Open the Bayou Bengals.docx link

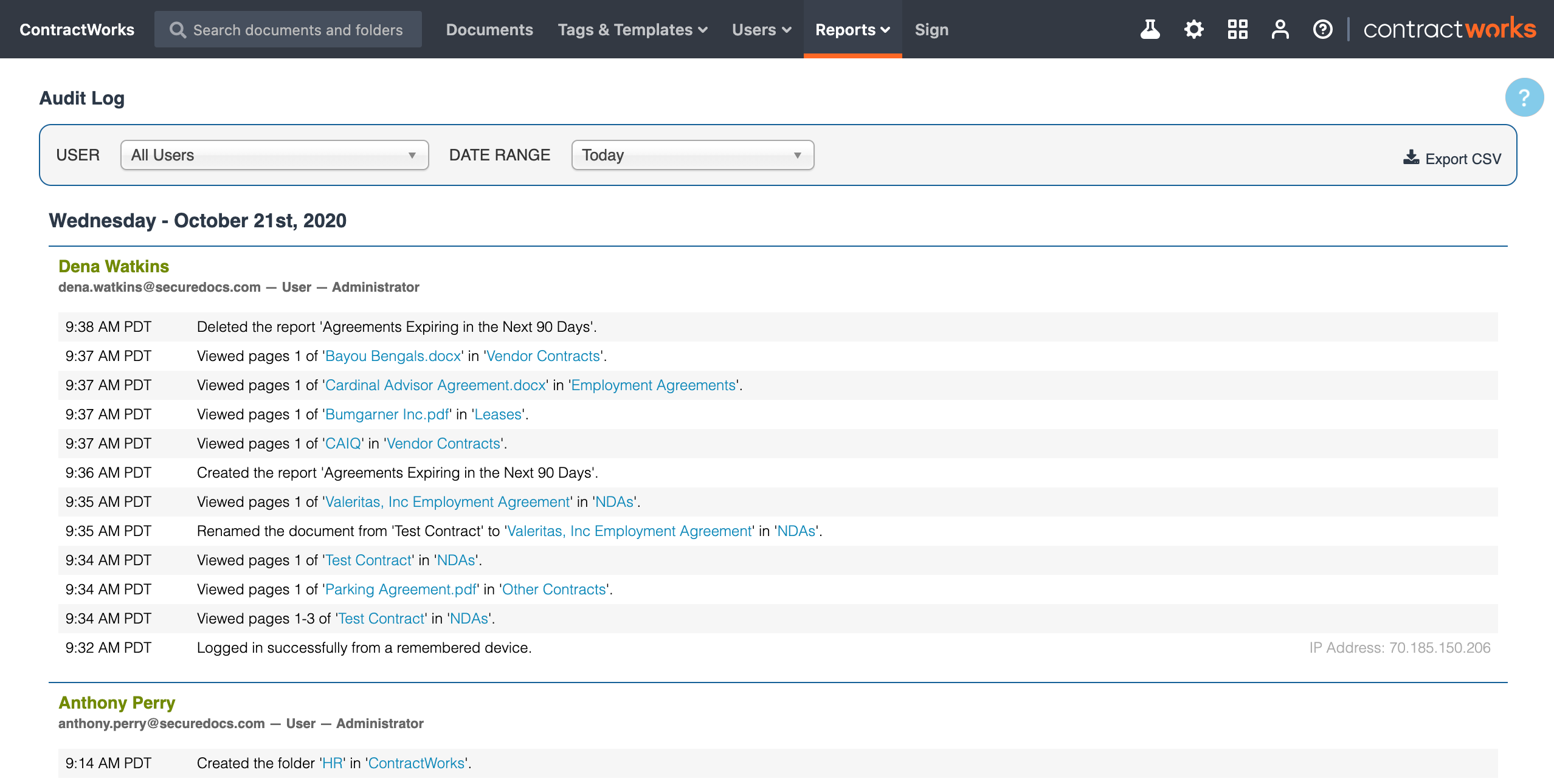pos(393,356)
